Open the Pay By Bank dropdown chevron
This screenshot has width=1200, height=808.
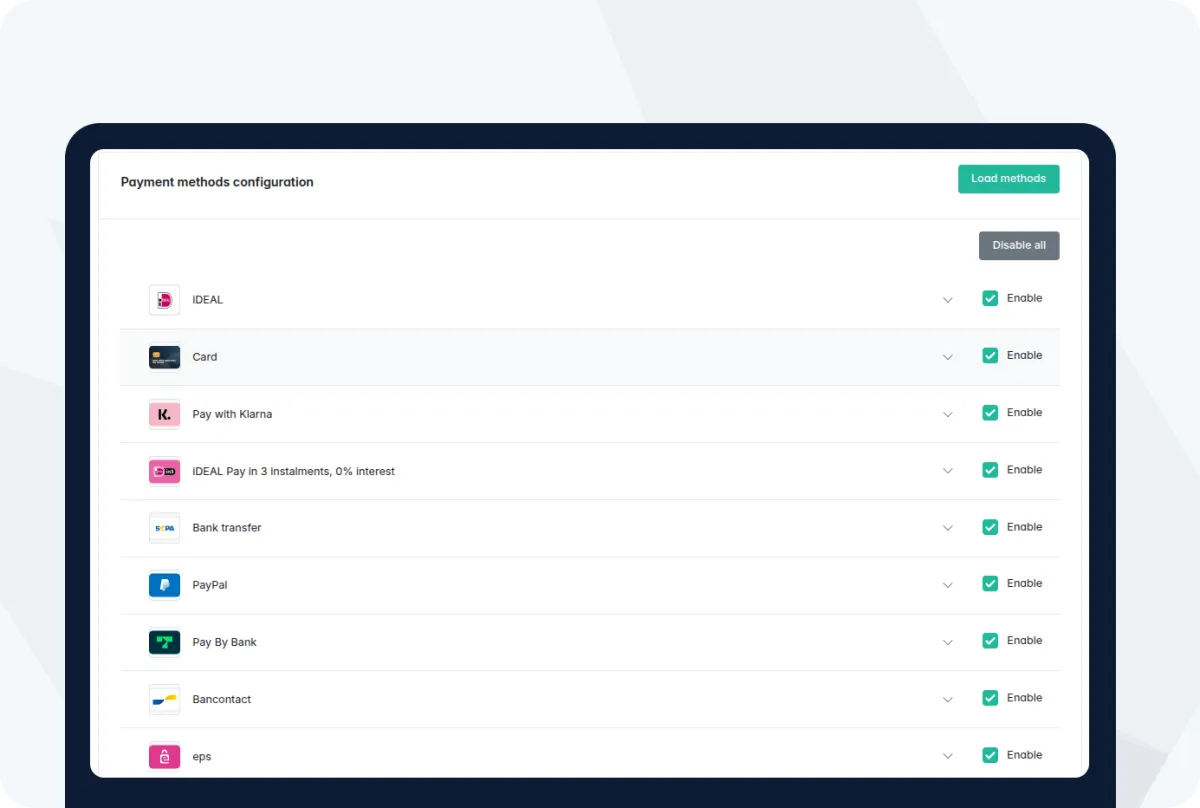click(948, 642)
